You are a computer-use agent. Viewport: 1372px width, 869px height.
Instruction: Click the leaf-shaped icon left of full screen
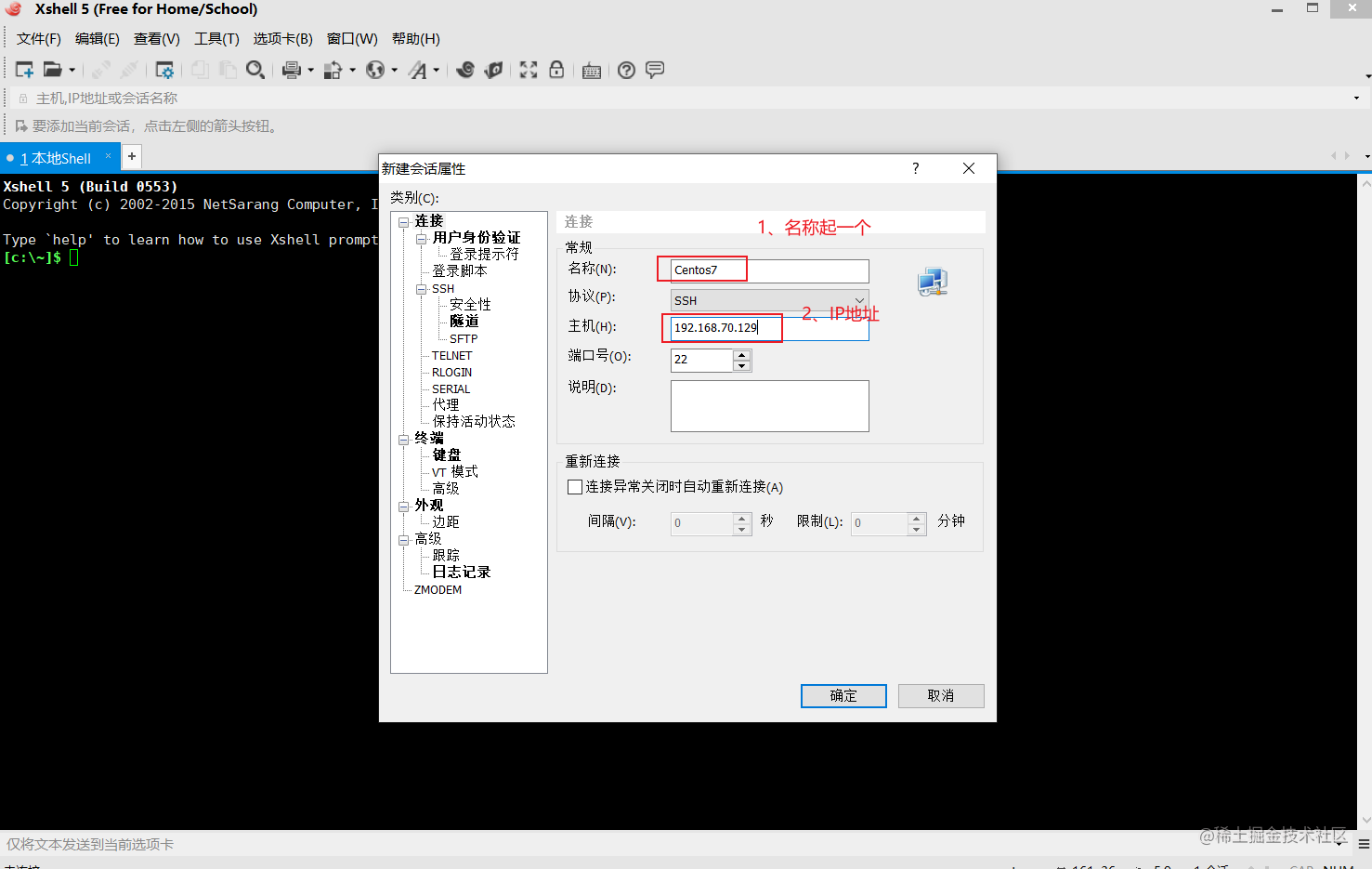click(493, 70)
